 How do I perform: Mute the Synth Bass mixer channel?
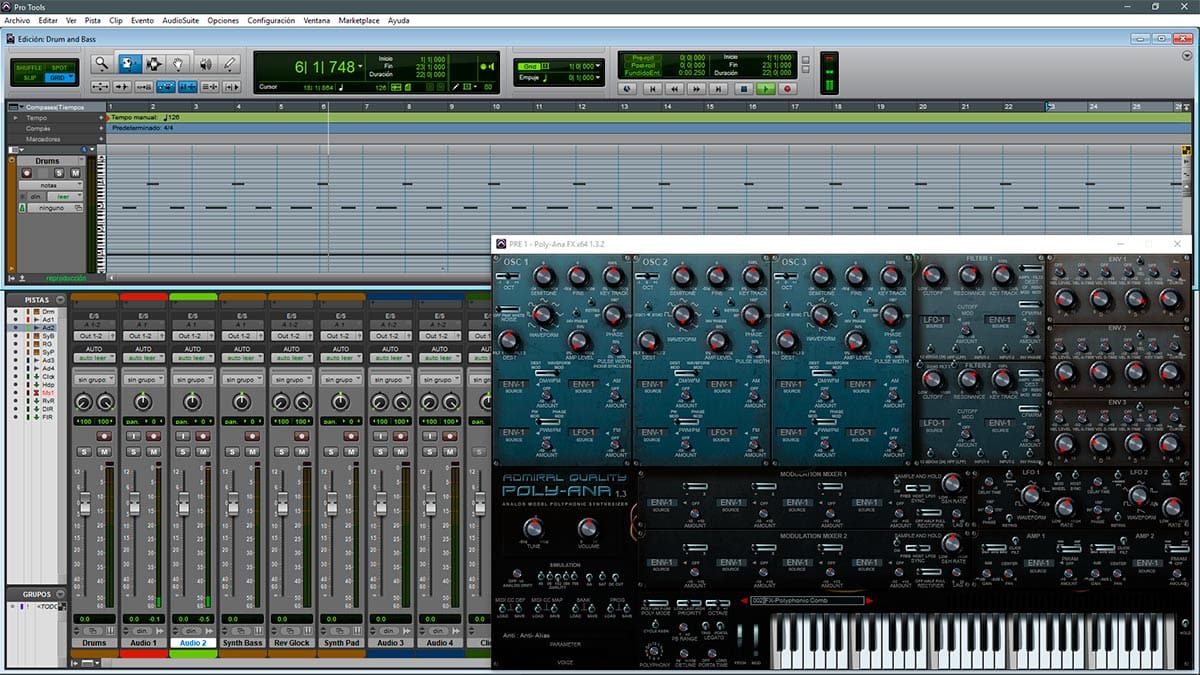[x=253, y=451]
